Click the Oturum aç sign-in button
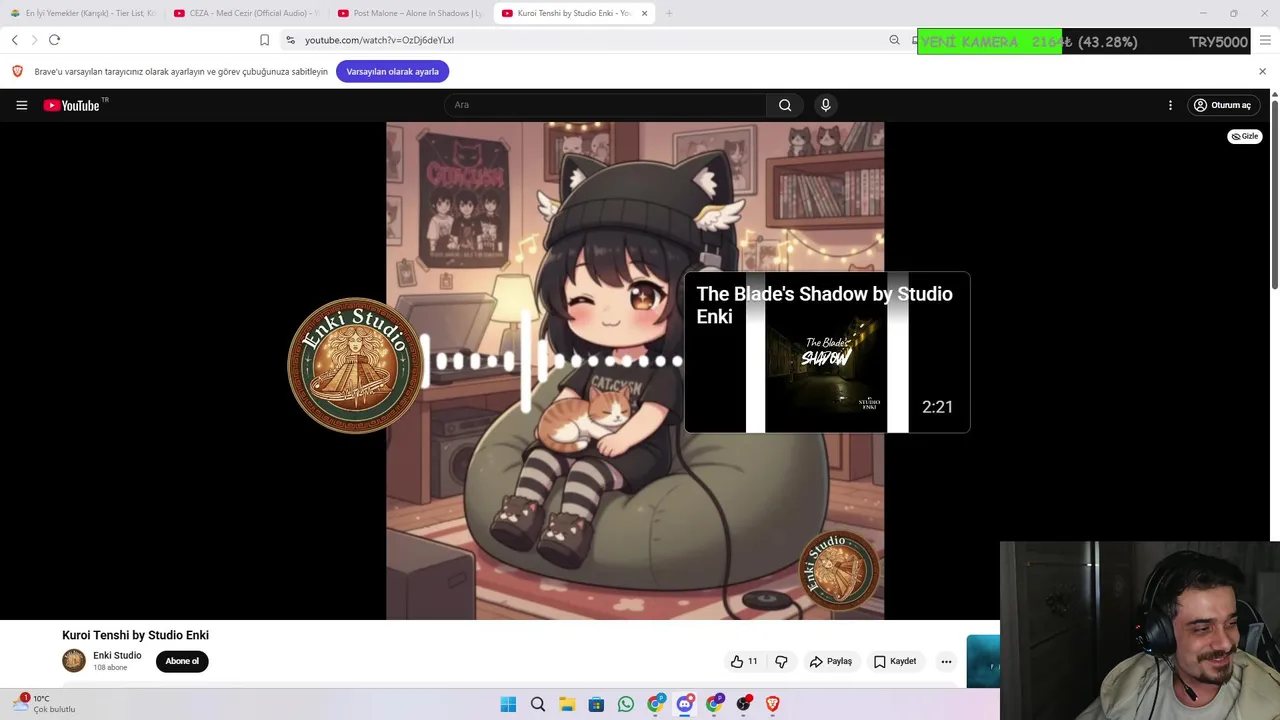 [x=1222, y=105]
